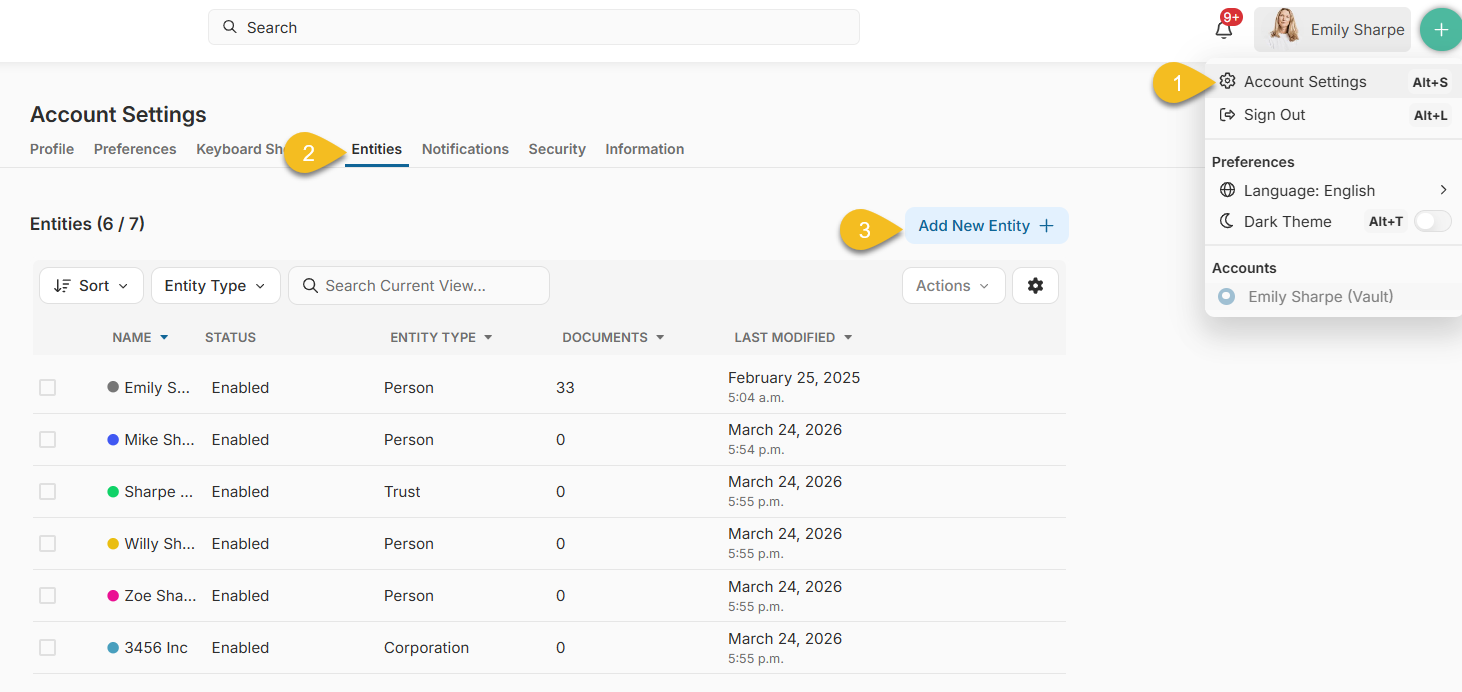Select the Account Settings gear icon
1462x692 pixels.
point(1228,81)
